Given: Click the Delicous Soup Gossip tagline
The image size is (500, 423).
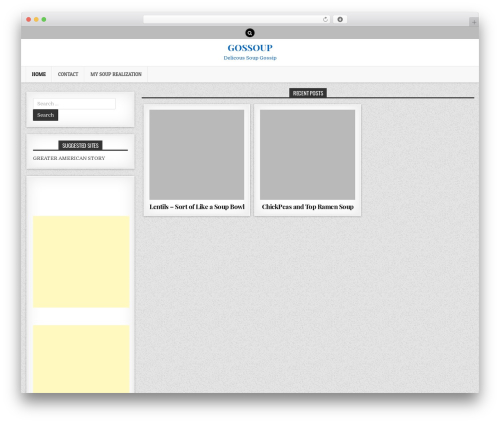Looking at the screenshot, I should tap(250, 58).
